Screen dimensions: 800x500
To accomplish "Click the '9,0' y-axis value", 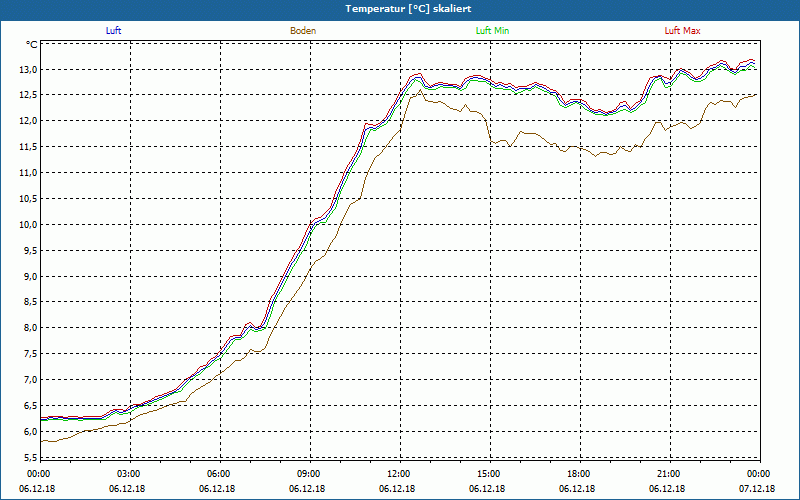I will pyautogui.click(x=30, y=277).
